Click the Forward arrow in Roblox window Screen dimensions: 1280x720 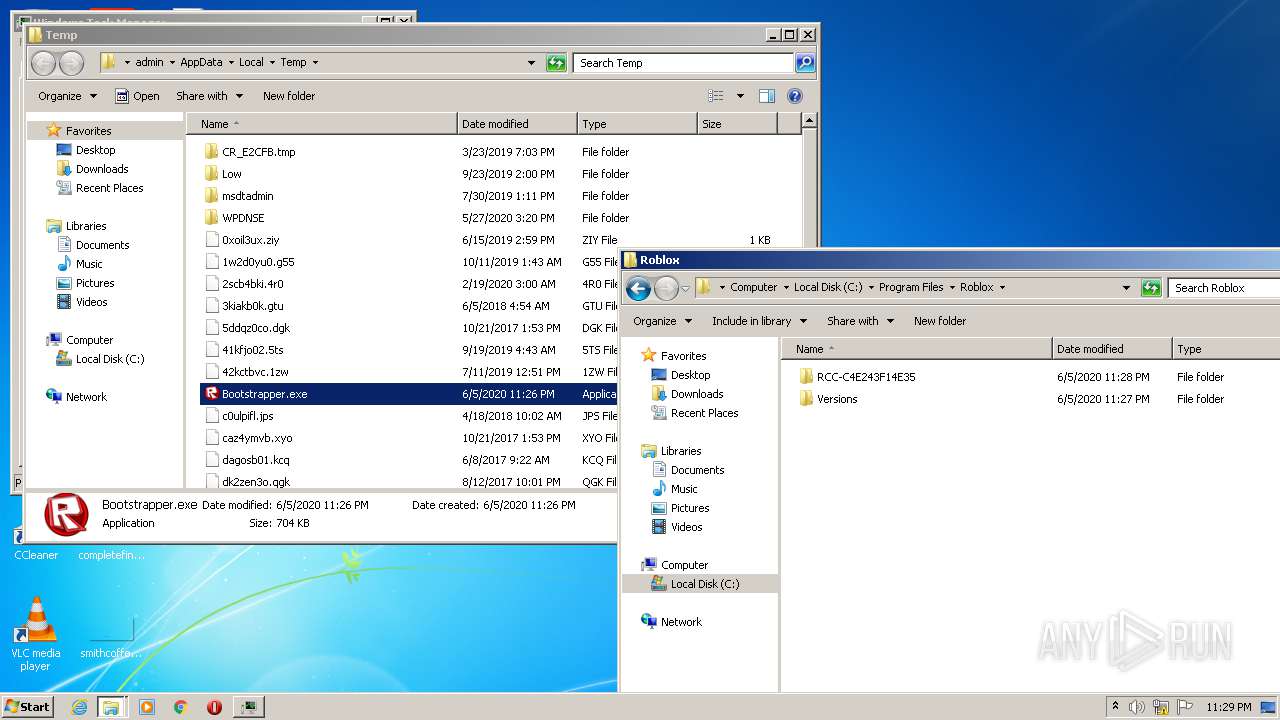666,288
